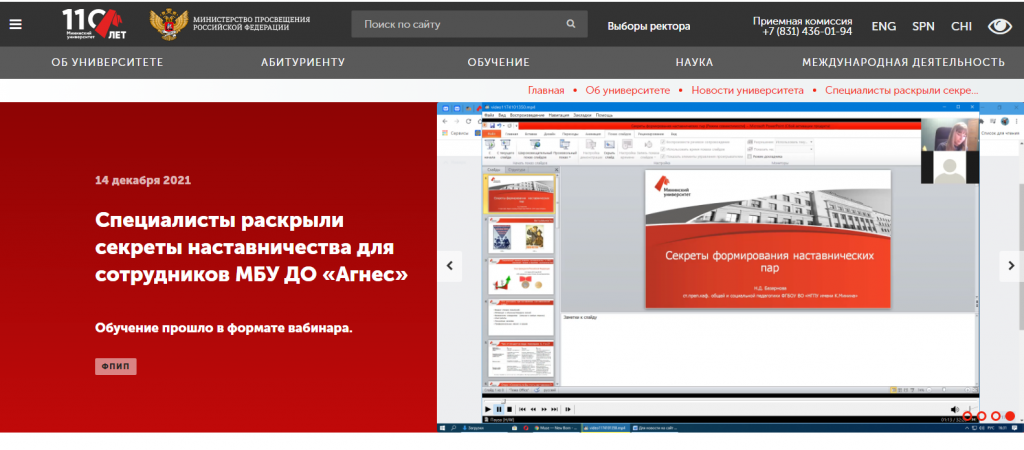Show next slide with right arrow
The height and width of the screenshot is (450, 1024).
click(x=1012, y=266)
